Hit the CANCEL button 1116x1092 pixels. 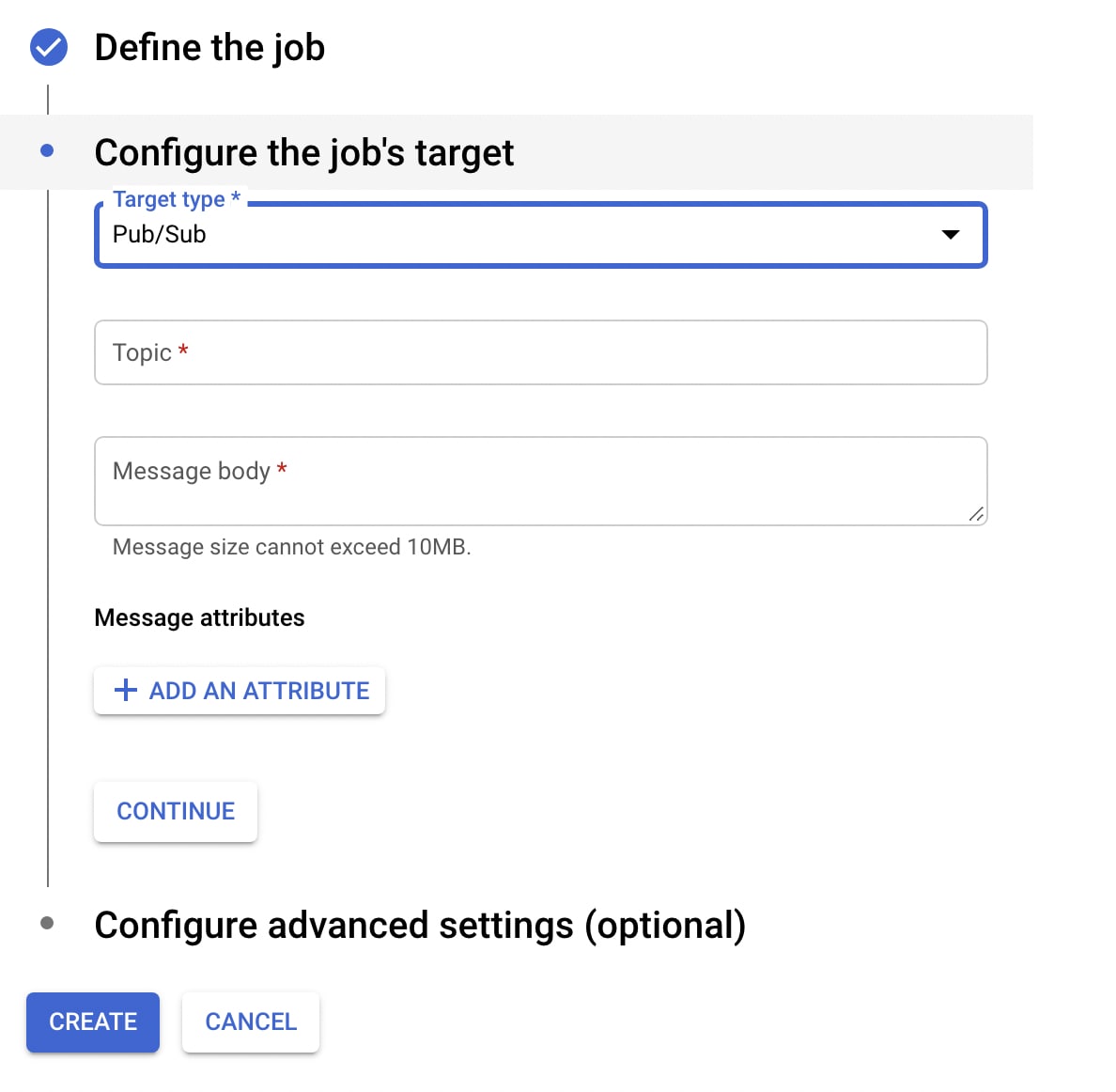251,1022
